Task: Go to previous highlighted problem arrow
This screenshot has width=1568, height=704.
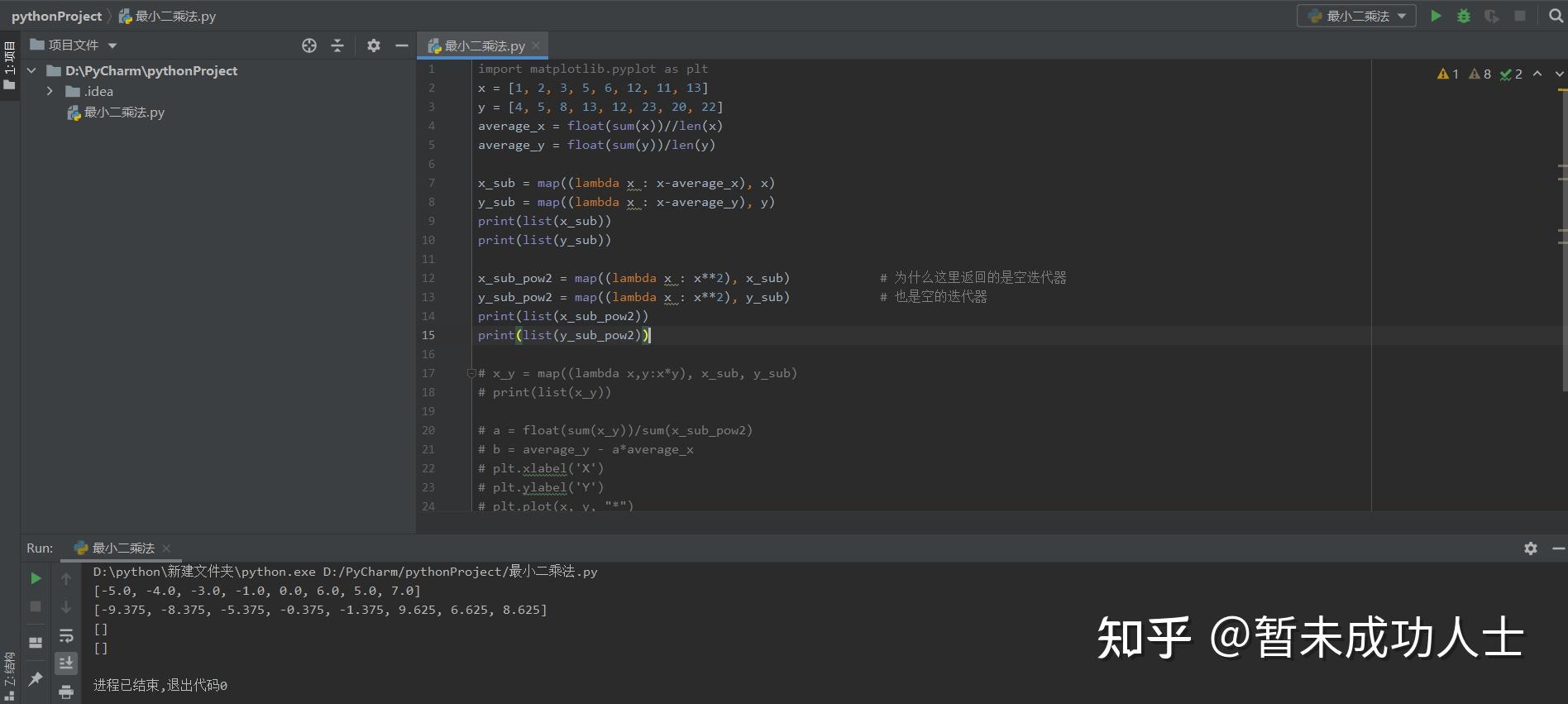Action: [1537, 74]
